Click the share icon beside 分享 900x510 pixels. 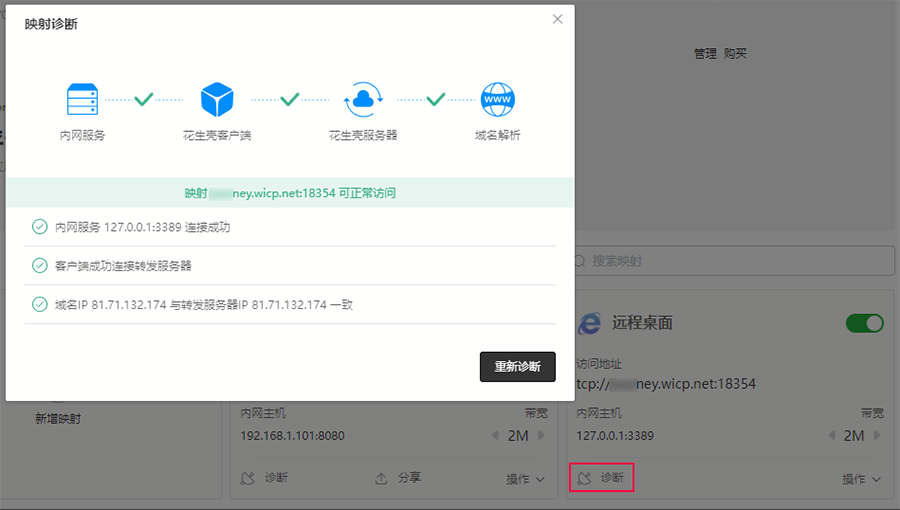(381, 478)
